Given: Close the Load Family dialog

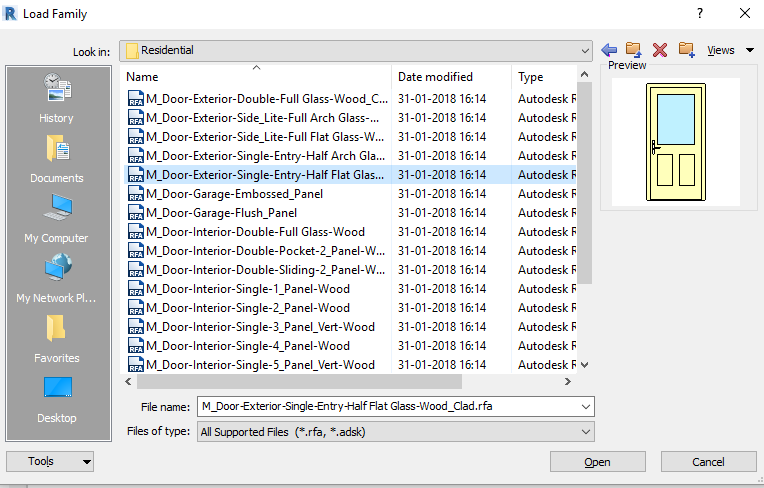Looking at the screenshot, I should pyautogui.click(x=745, y=13).
